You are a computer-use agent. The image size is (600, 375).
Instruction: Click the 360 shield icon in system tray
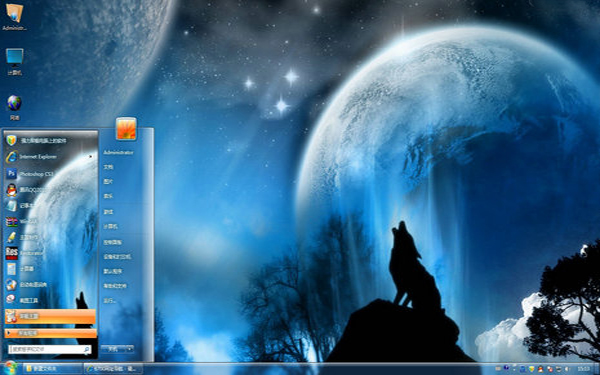(531, 369)
